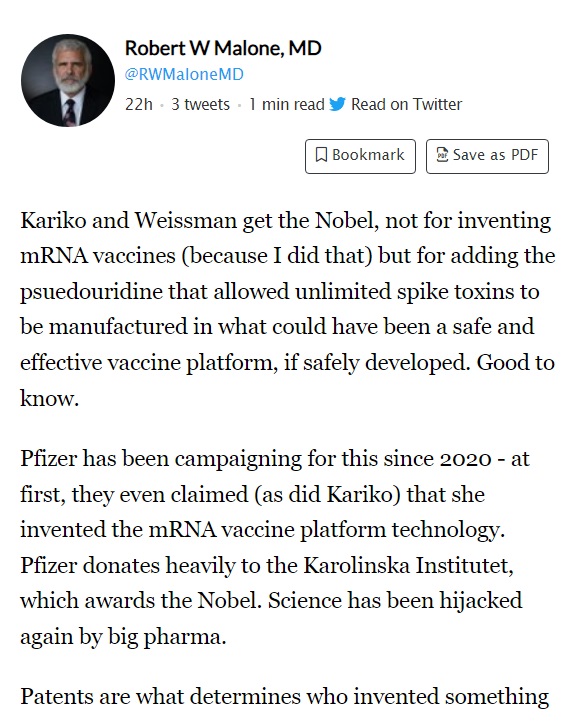588x722 pixels.
Task: Open Robert W Malone's profile photo
Action: click(x=68, y=80)
